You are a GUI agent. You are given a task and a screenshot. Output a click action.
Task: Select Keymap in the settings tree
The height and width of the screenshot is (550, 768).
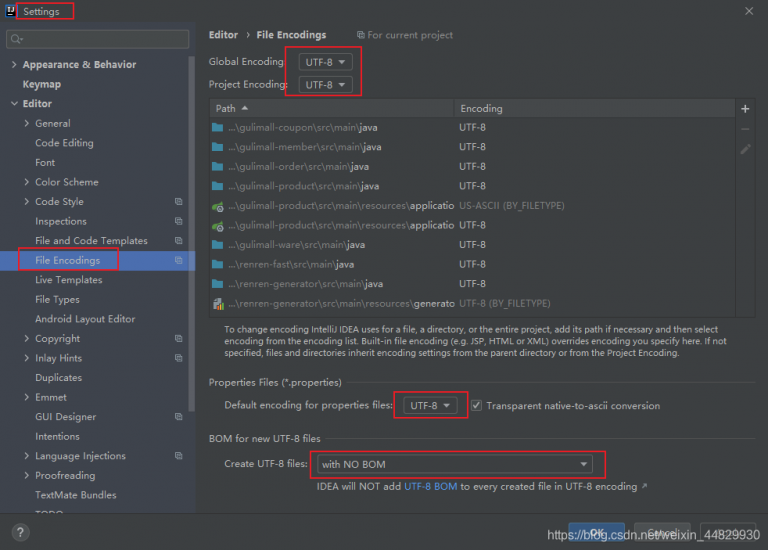pos(42,84)
